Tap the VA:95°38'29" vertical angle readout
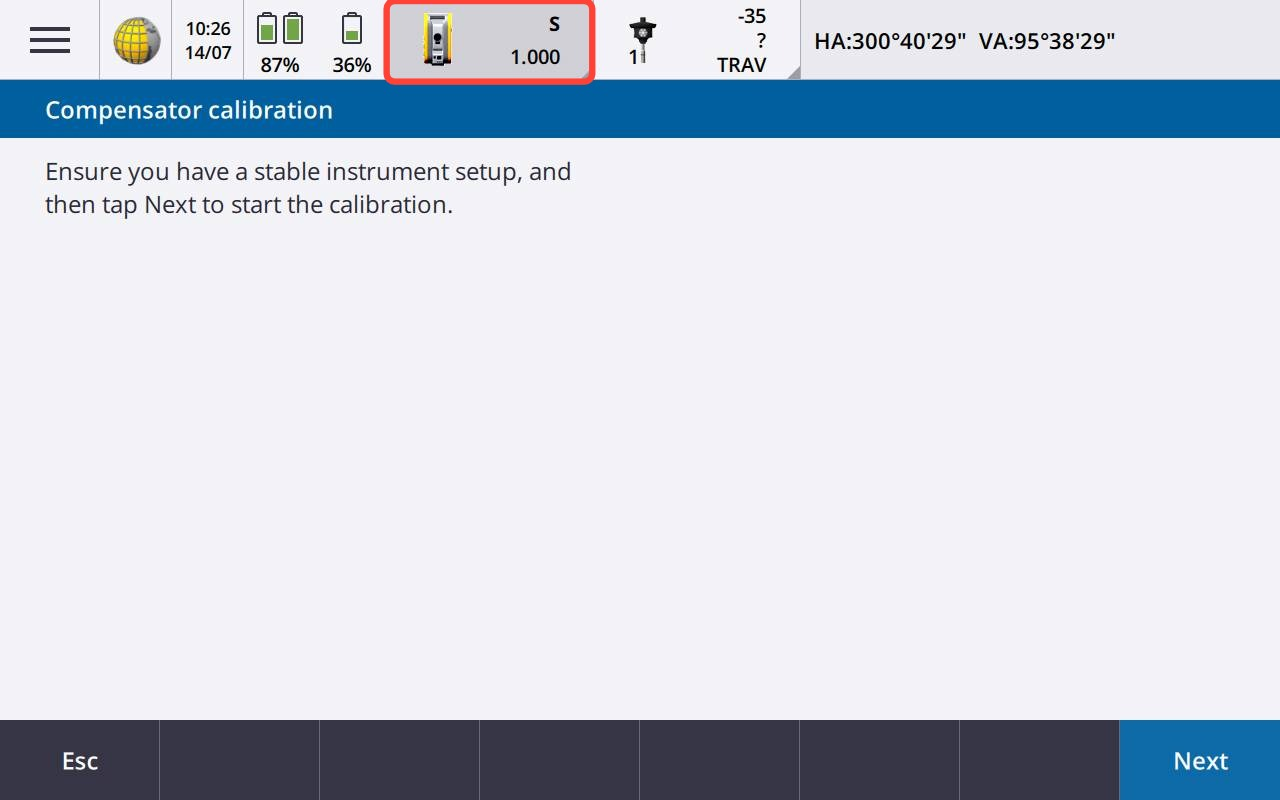This screenshot has height=800, width=1280. (1046, 41)
